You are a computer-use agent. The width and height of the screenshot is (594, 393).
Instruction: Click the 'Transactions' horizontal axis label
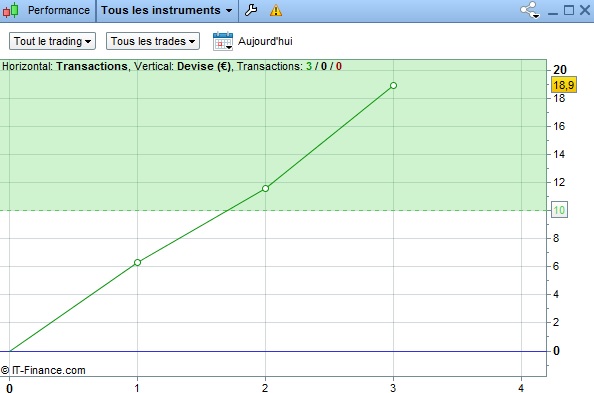pos(92,66)
